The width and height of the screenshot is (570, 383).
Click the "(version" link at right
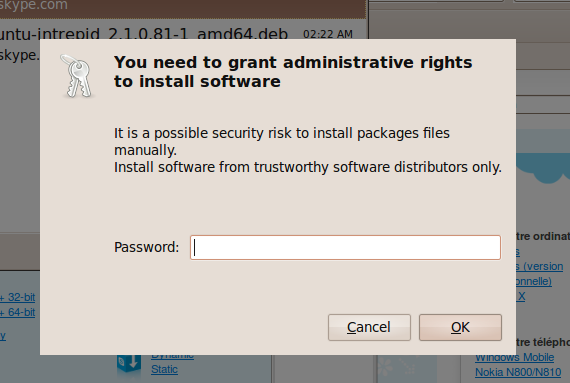(539, 266)
